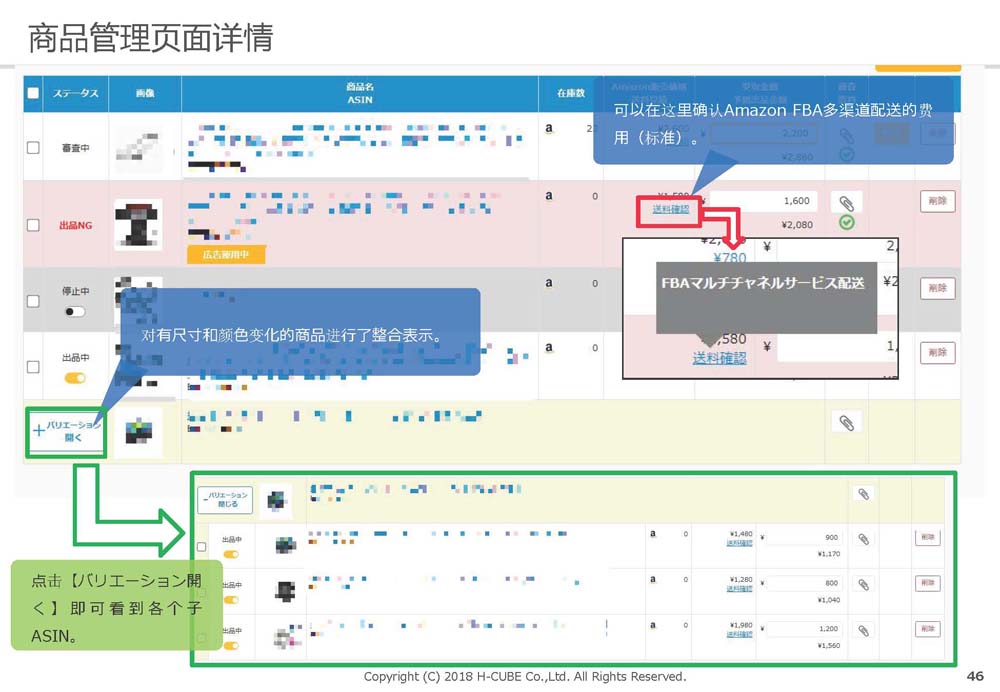Click 削除 button in the 停止中 row

937,288
